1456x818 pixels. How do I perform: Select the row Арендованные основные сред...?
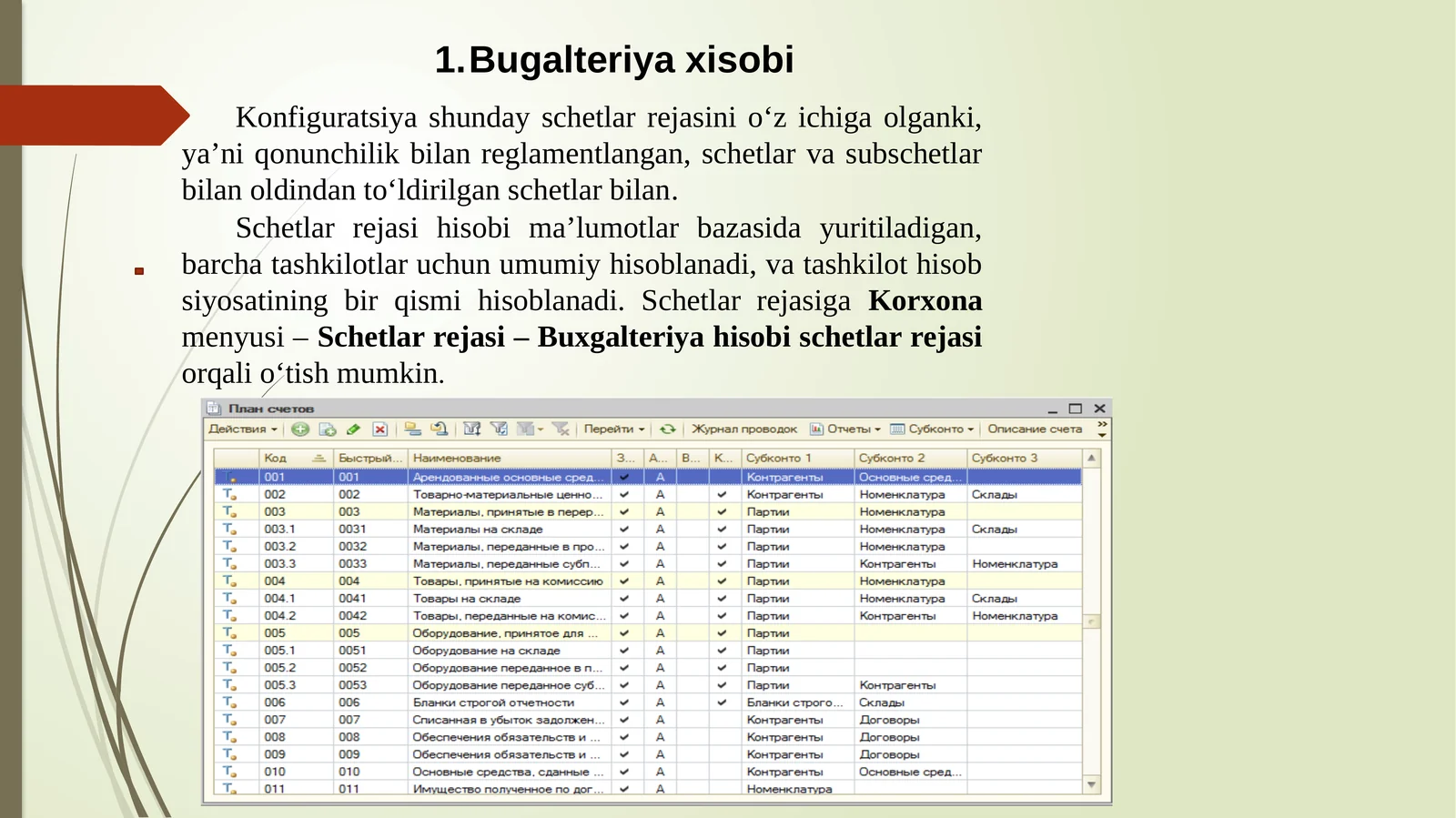[648, 477]
